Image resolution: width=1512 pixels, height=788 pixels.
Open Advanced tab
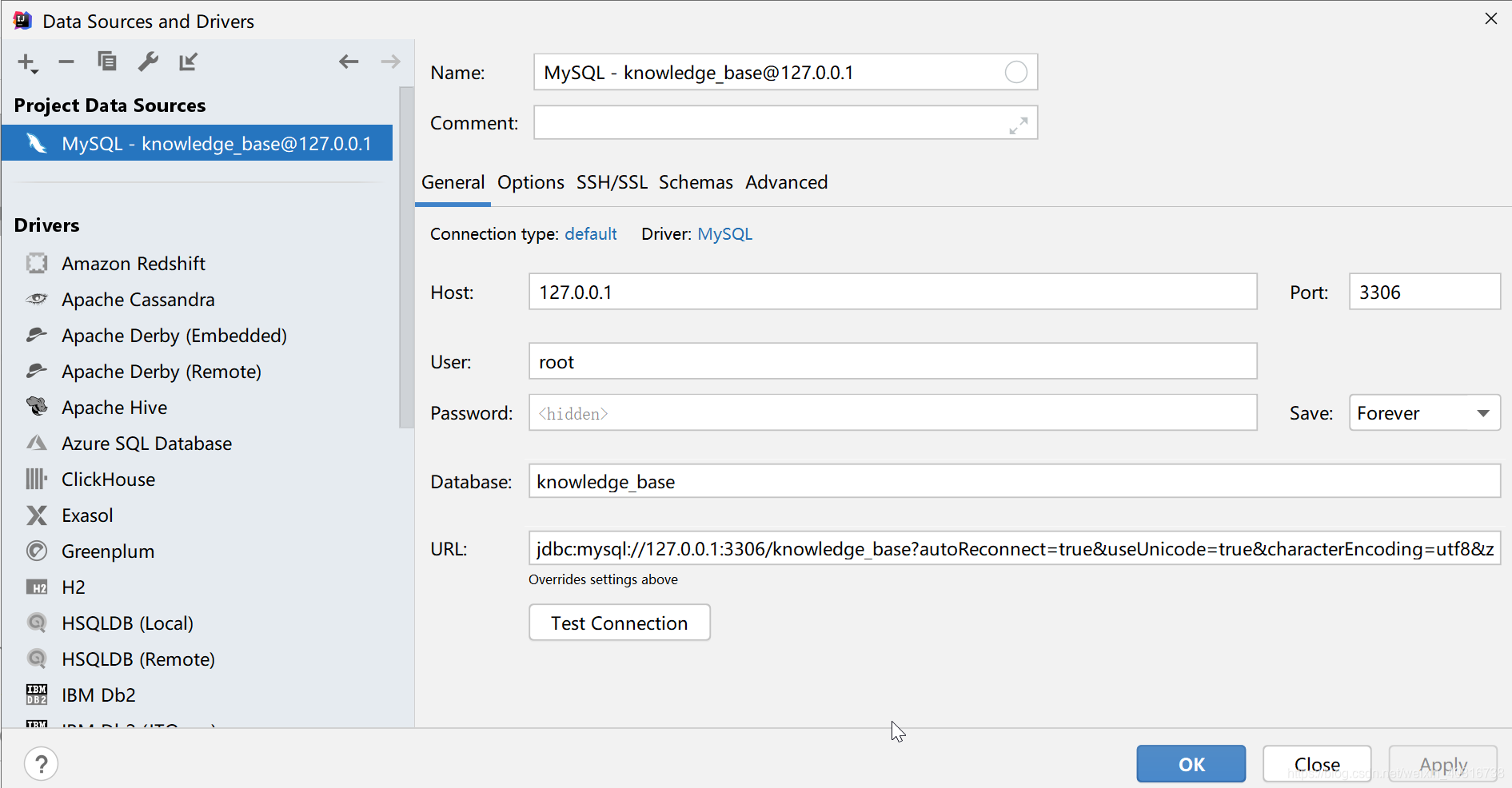tap(786, 182)
